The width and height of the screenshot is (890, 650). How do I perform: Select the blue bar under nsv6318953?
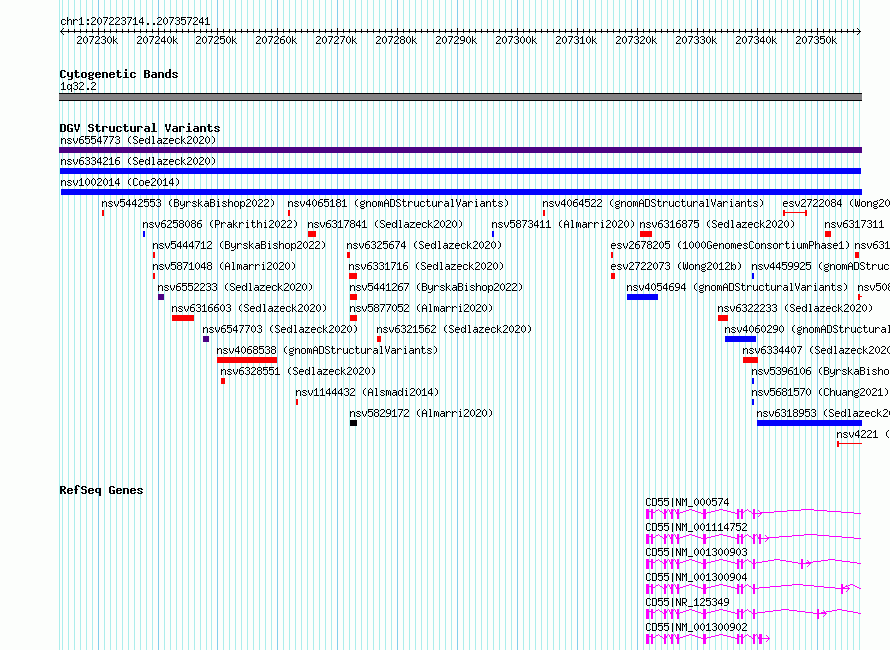809,423
